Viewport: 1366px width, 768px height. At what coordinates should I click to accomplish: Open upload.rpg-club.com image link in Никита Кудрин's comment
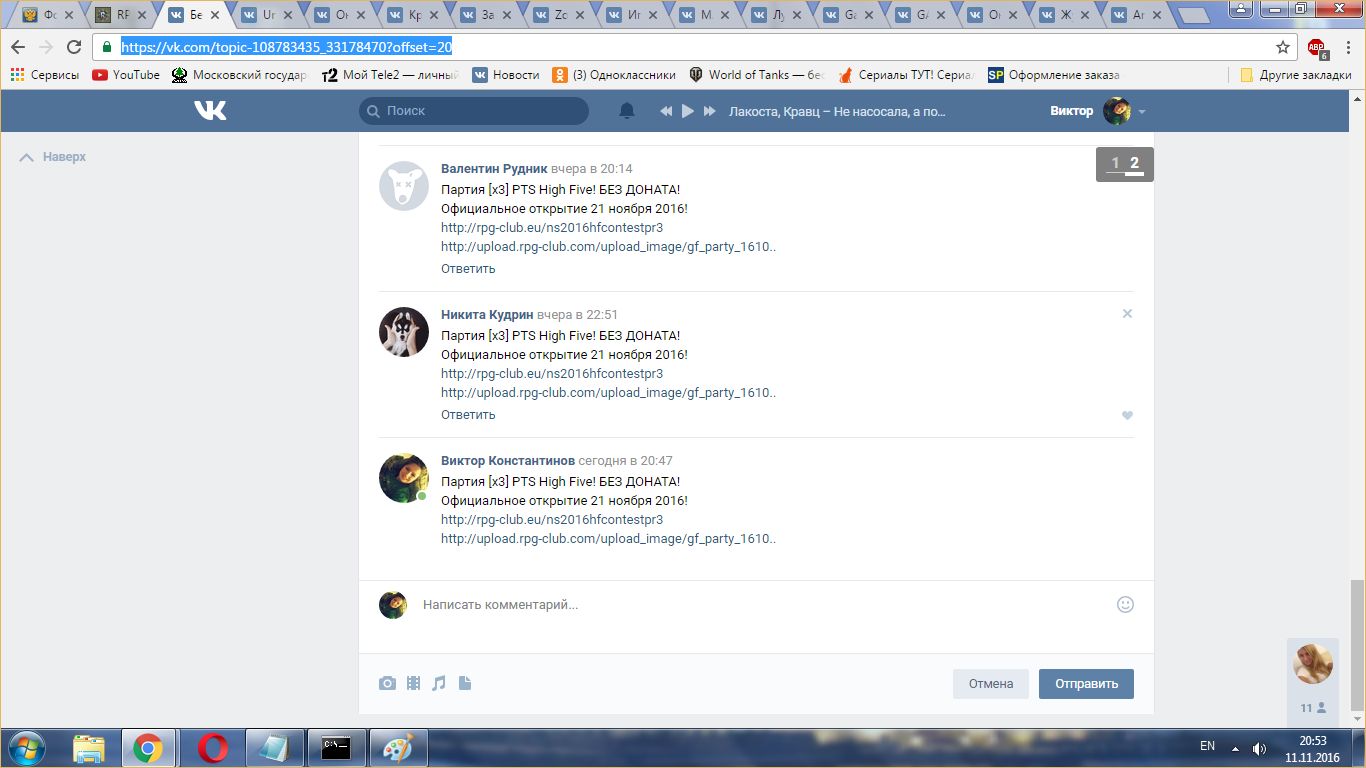[x=608, y=393]
